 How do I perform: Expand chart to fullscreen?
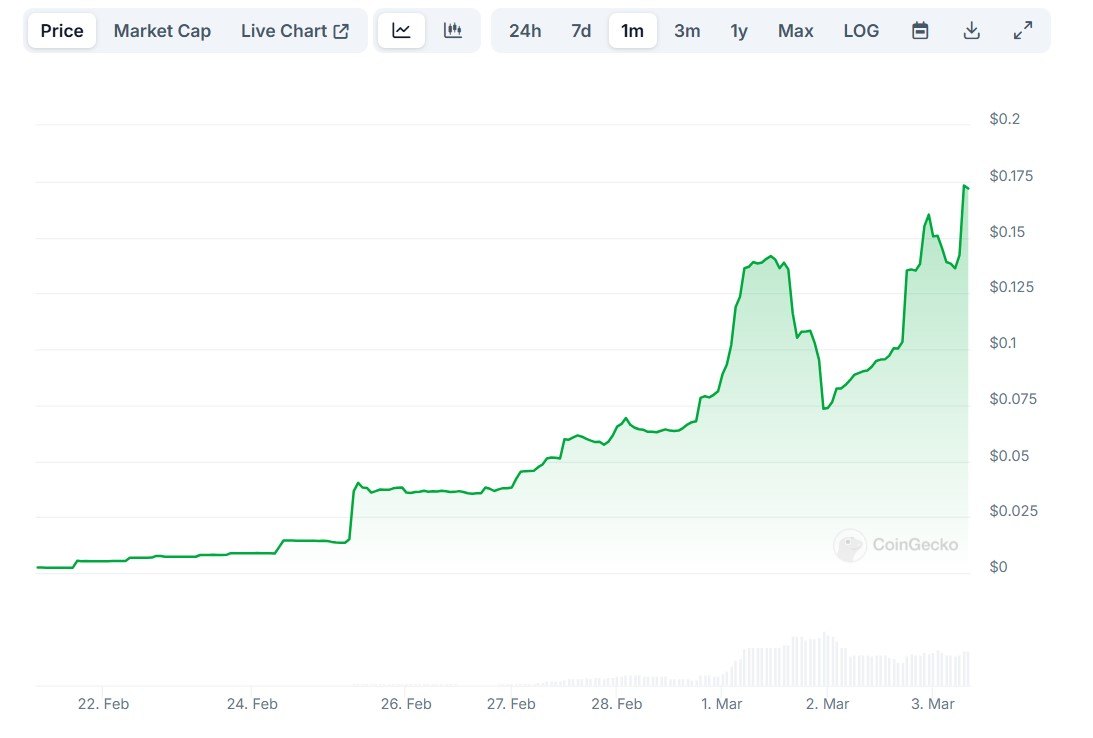[x=1023, y=31]
